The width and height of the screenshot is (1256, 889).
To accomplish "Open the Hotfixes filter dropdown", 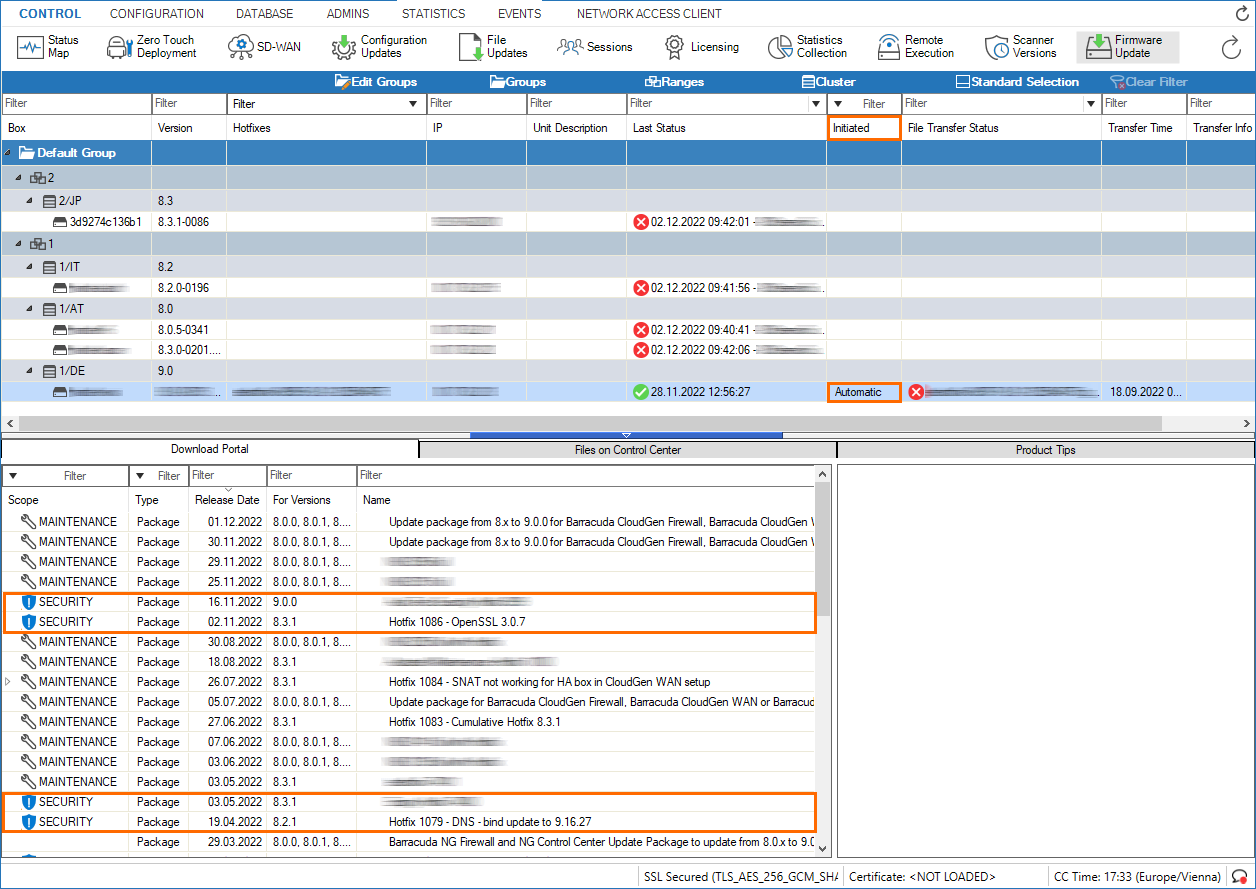I will pos(413,104).
